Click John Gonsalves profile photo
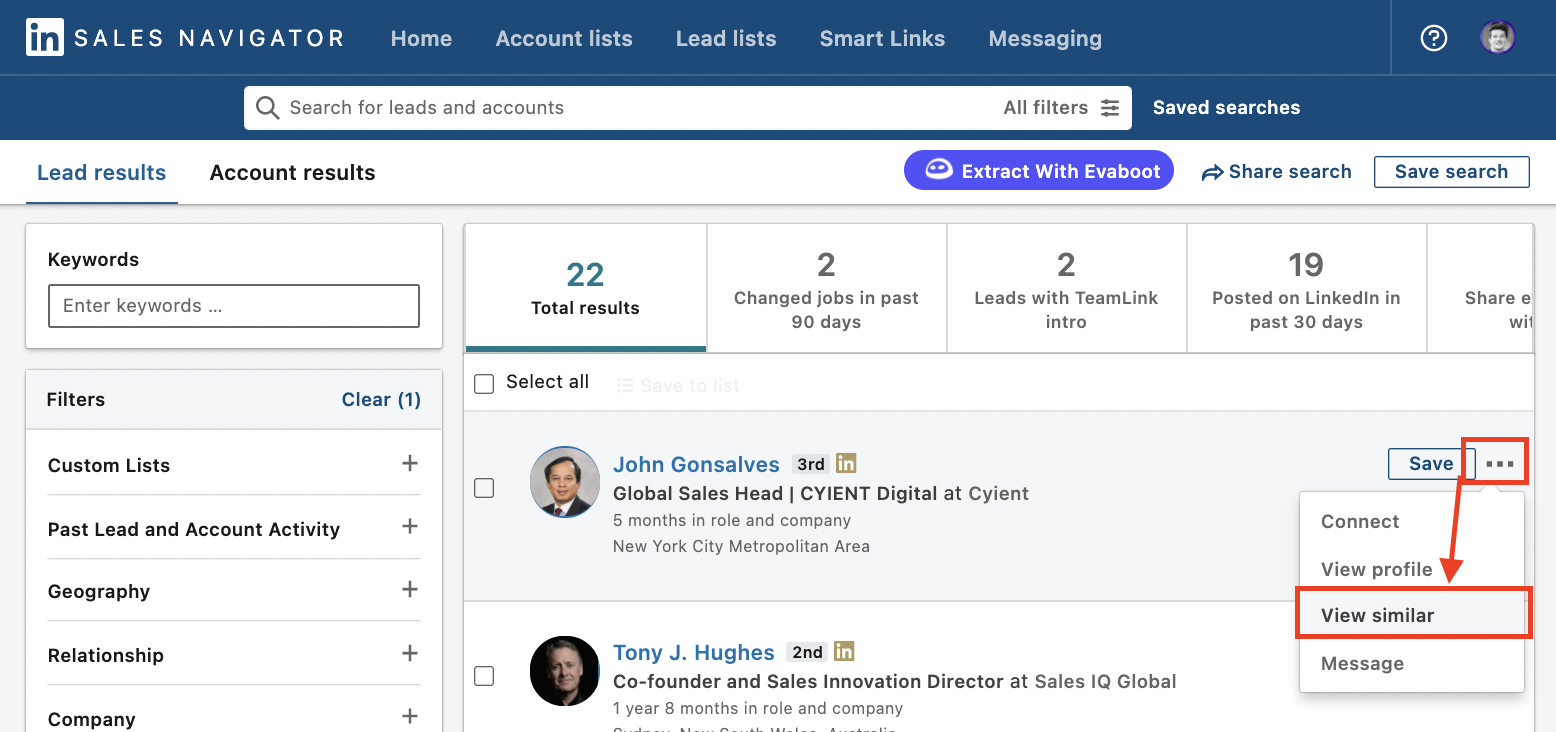 click(x=564, y=481)
